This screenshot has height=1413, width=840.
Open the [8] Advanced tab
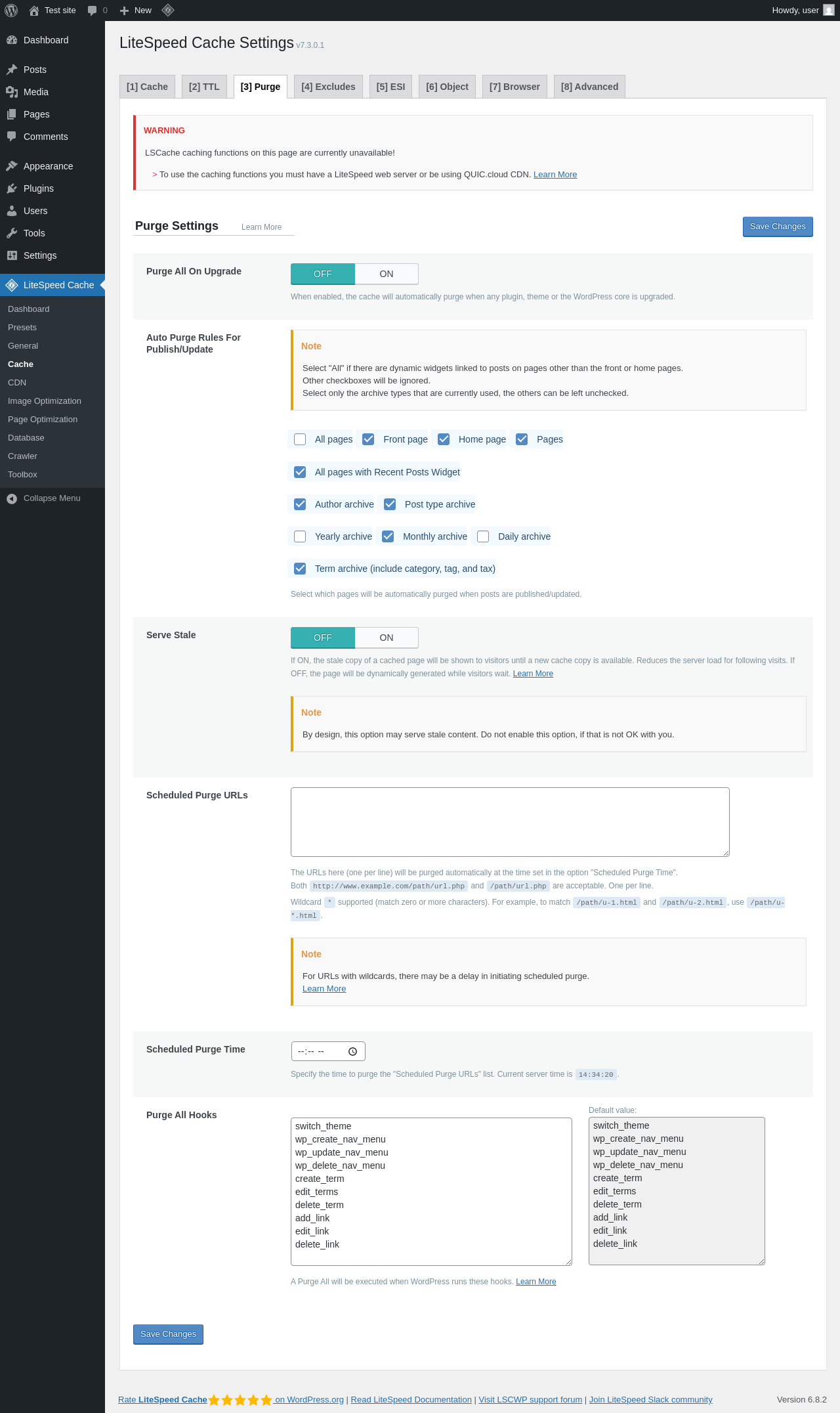pos(589,87)
